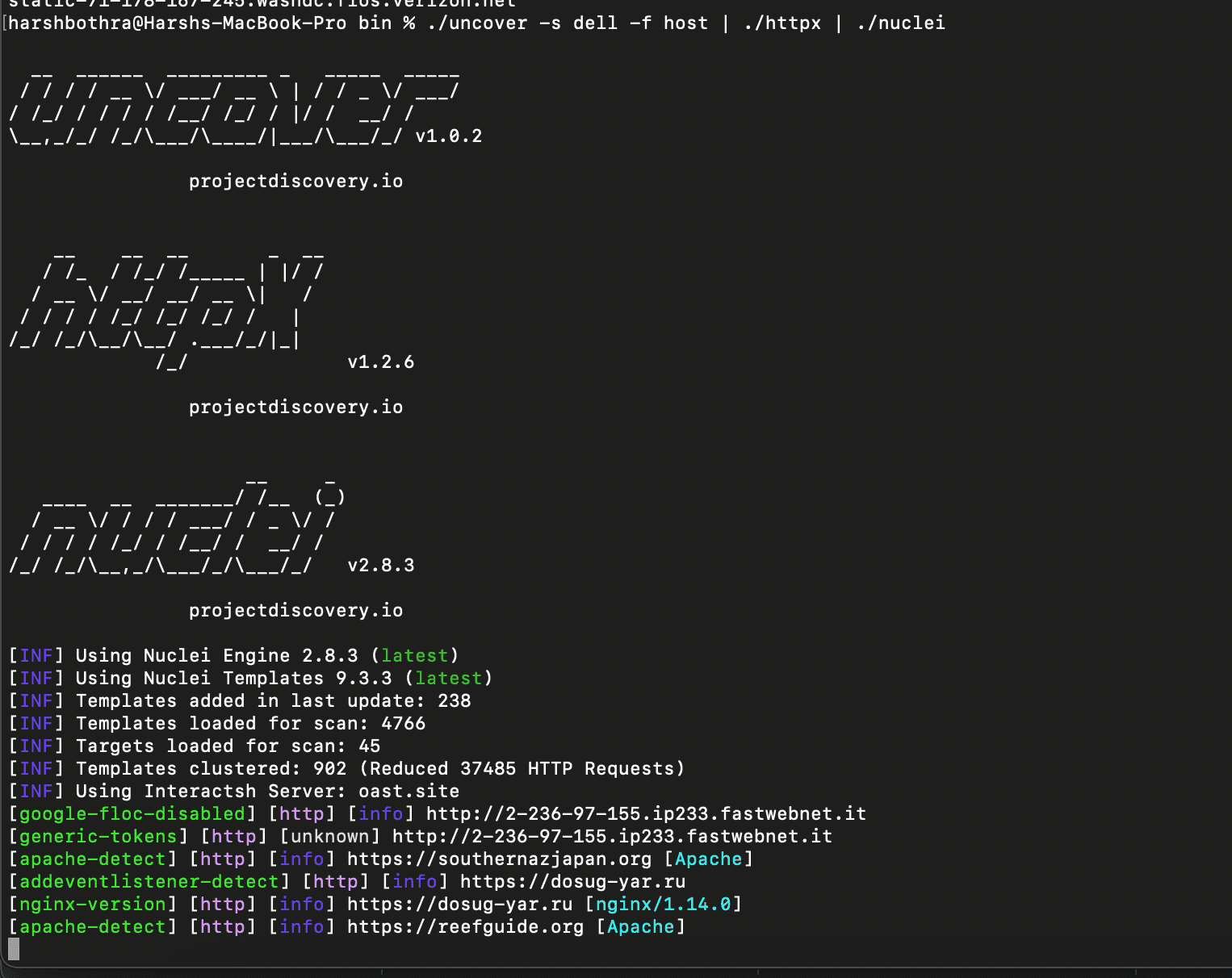
Task: Click green "latest" on Nuclei Engine line
Action: (x=414, y=655)
